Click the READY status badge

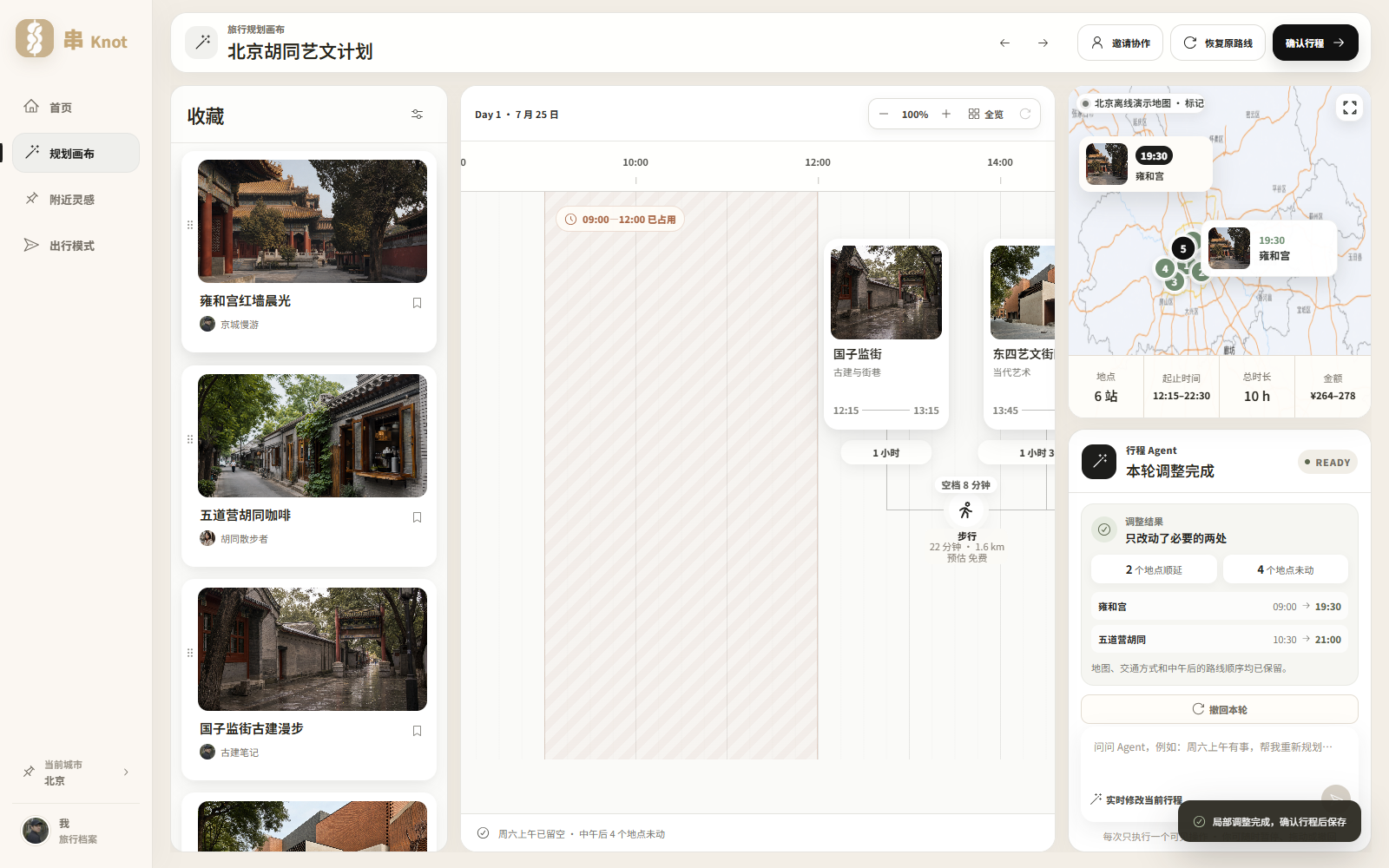pos(1327,463)
